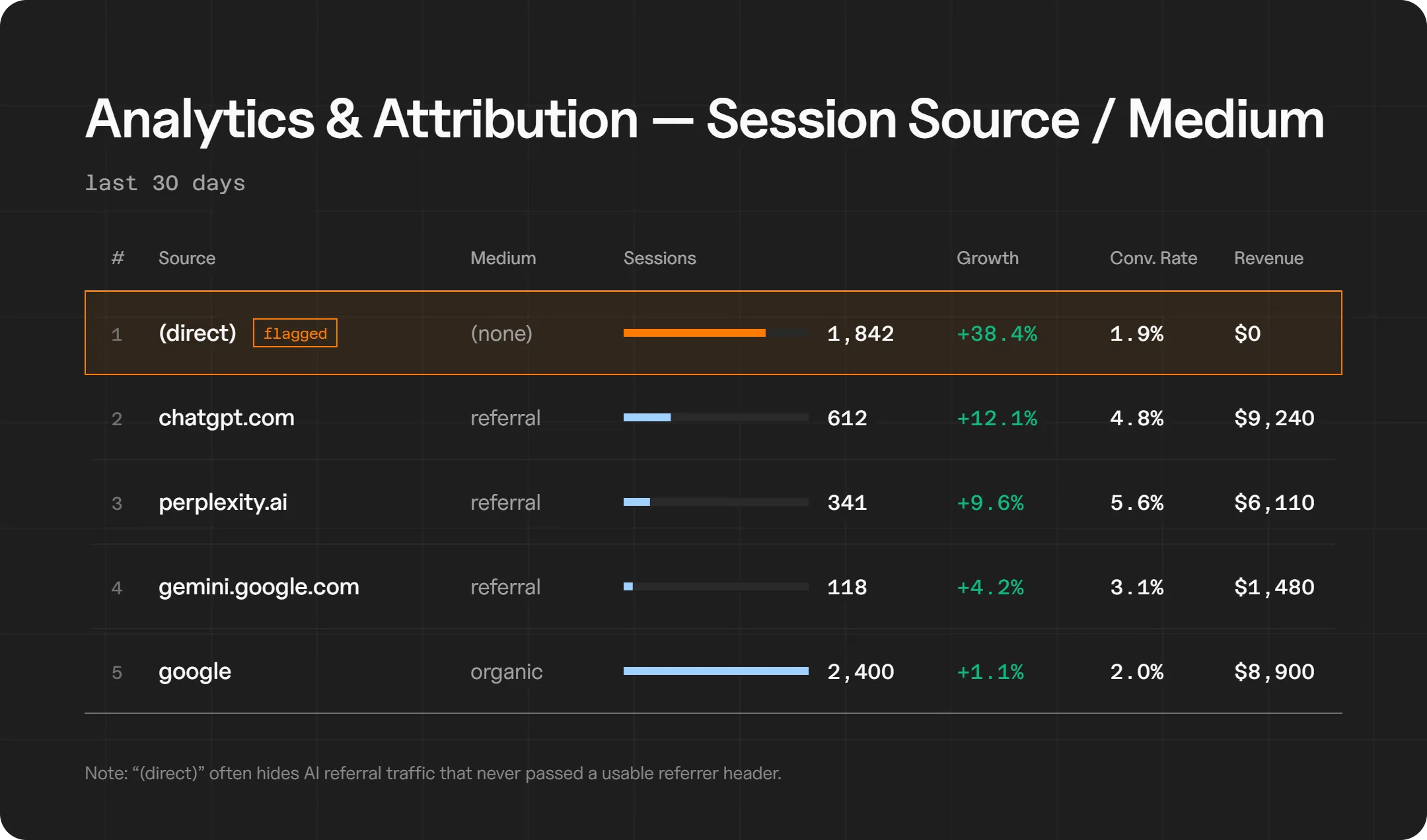Click the +1.1% growth value
Image resolution: width=1427 pixels, height=840 pixels.
990,672
